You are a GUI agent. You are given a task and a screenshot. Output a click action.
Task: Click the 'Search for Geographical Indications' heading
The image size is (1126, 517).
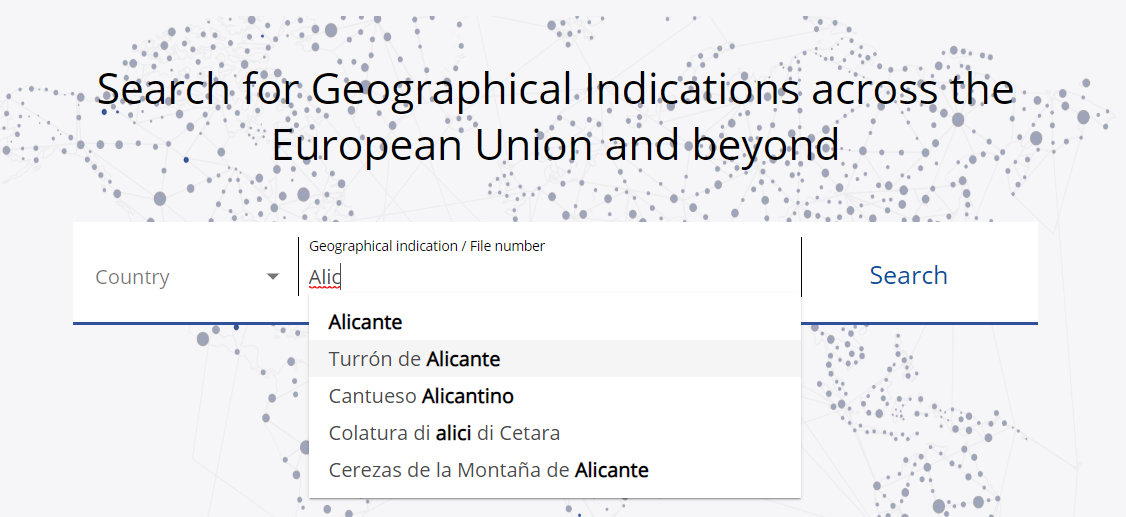(x=555, y=88)
